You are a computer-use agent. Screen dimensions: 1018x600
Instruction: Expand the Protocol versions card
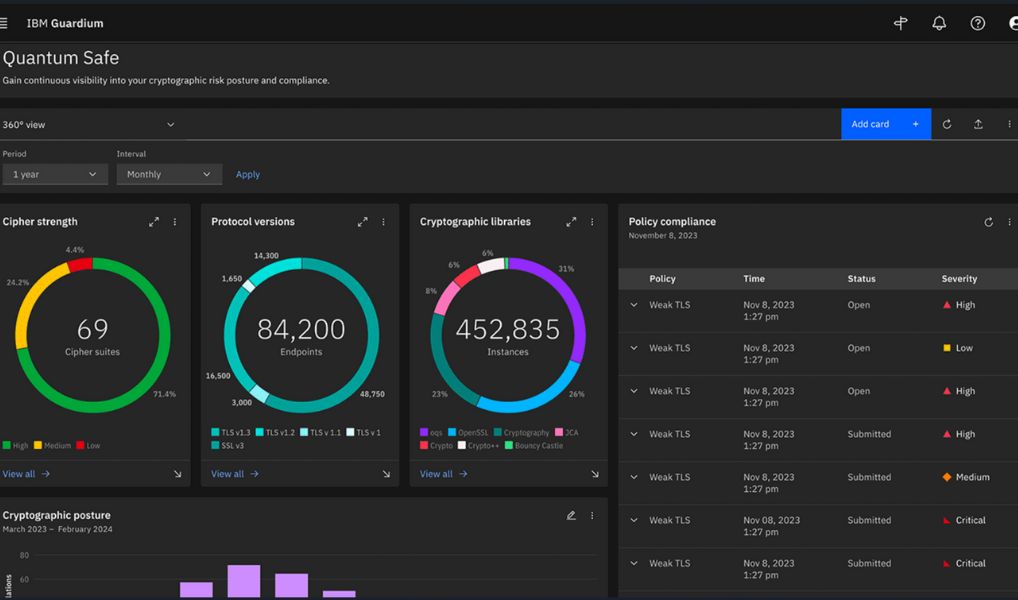(362, 222)
